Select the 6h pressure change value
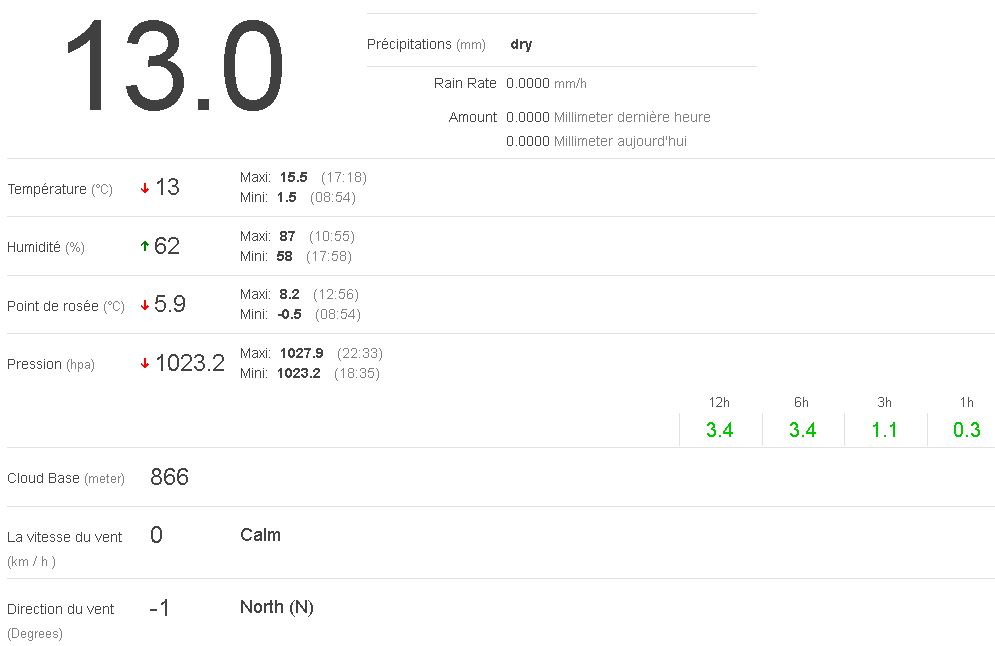The height and width of the screenshot is (646, 995). click(x=802, y=430)
